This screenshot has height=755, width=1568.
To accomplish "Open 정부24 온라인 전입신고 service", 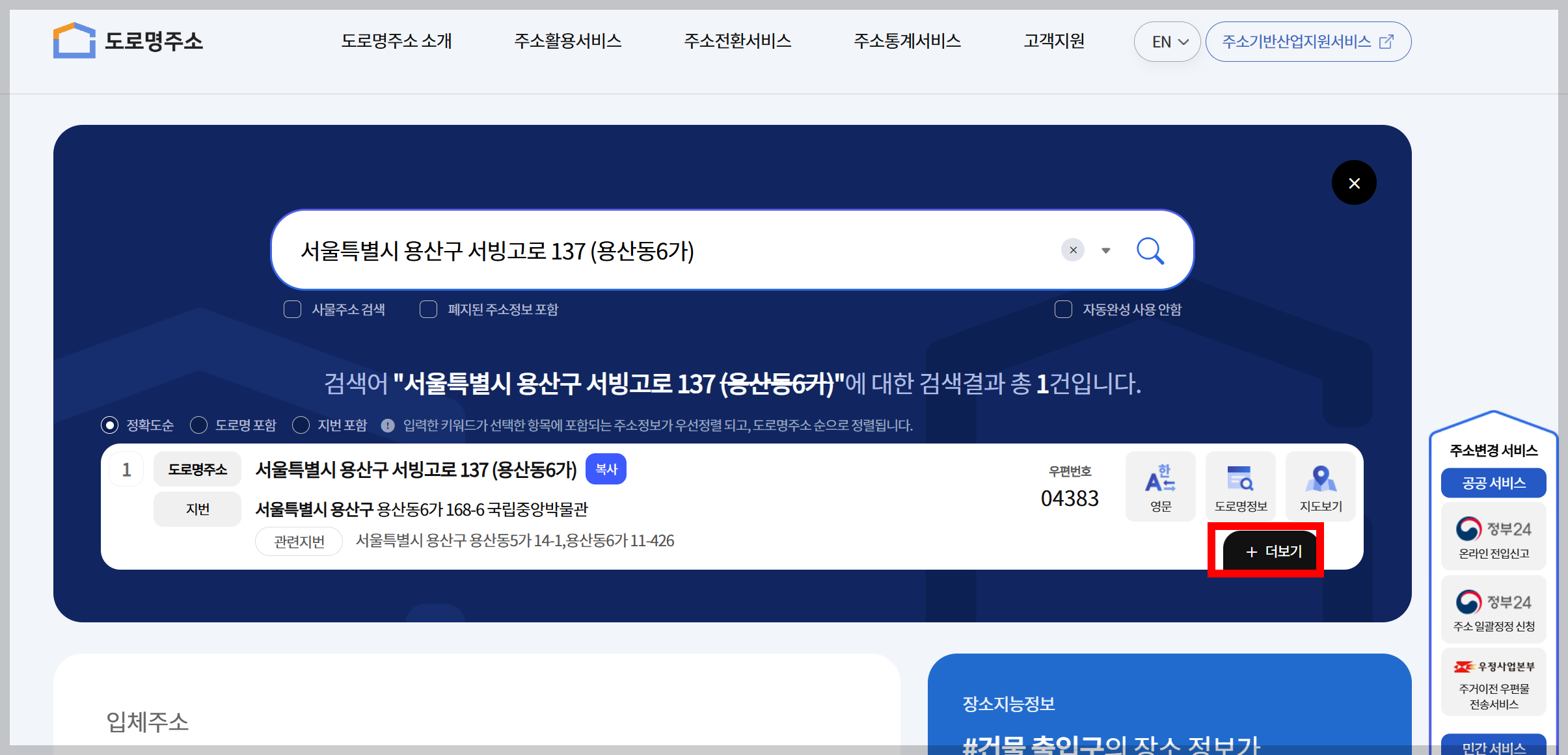I will tap(1493, 537).
